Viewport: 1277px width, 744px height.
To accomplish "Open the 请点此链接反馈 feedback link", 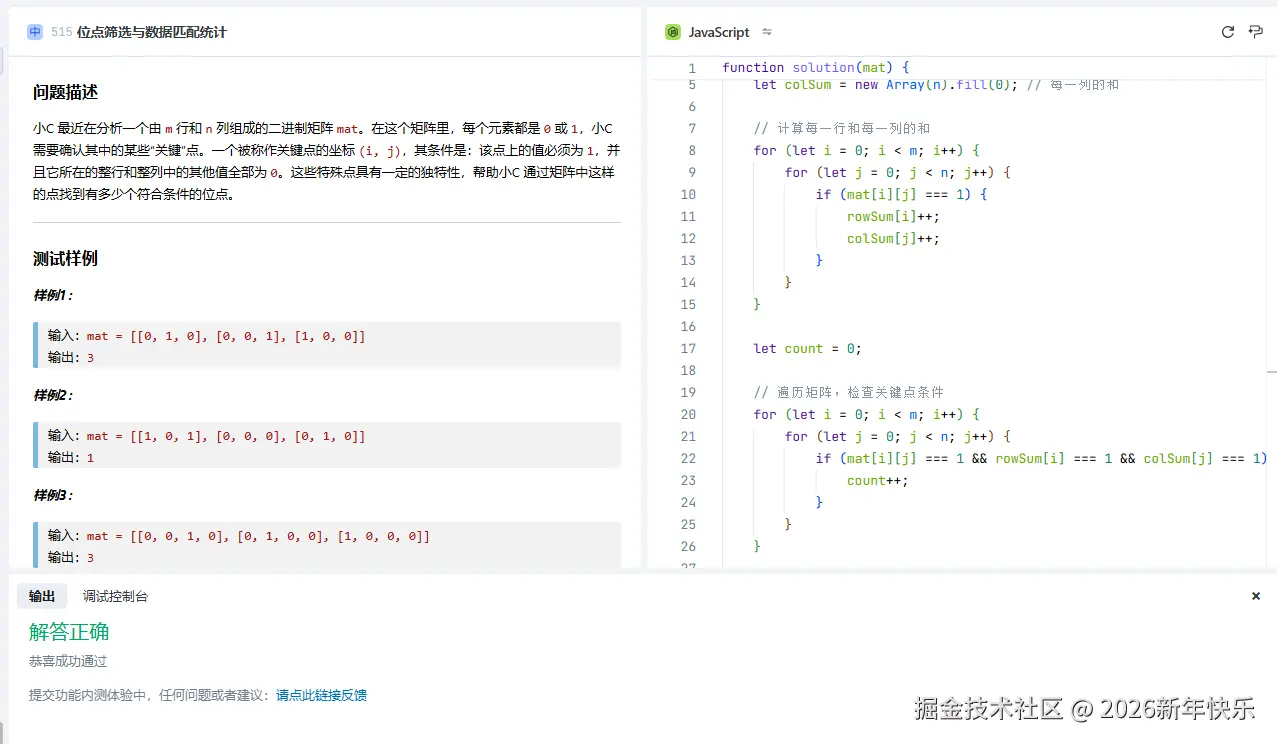I will pos(321,695).
